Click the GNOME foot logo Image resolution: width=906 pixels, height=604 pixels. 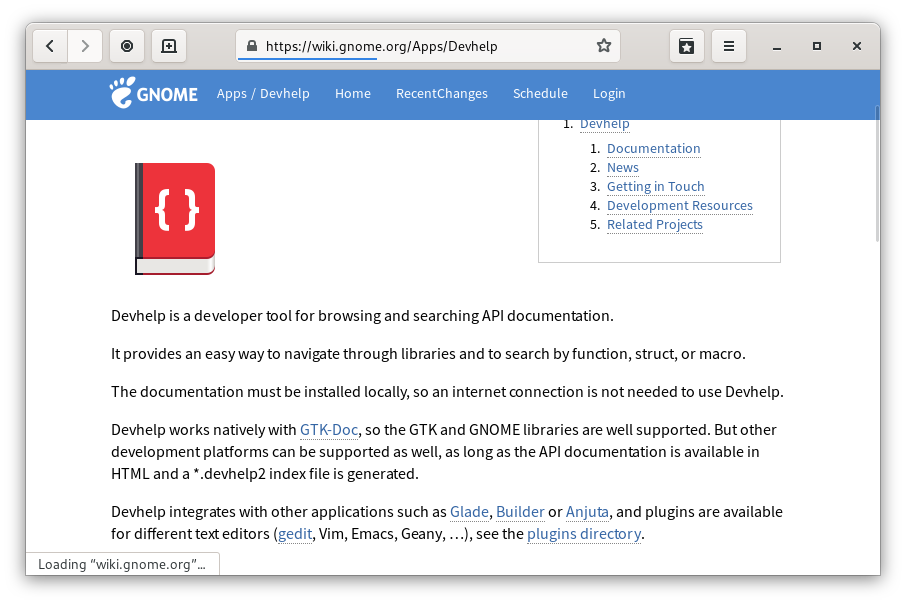[153, 93]
